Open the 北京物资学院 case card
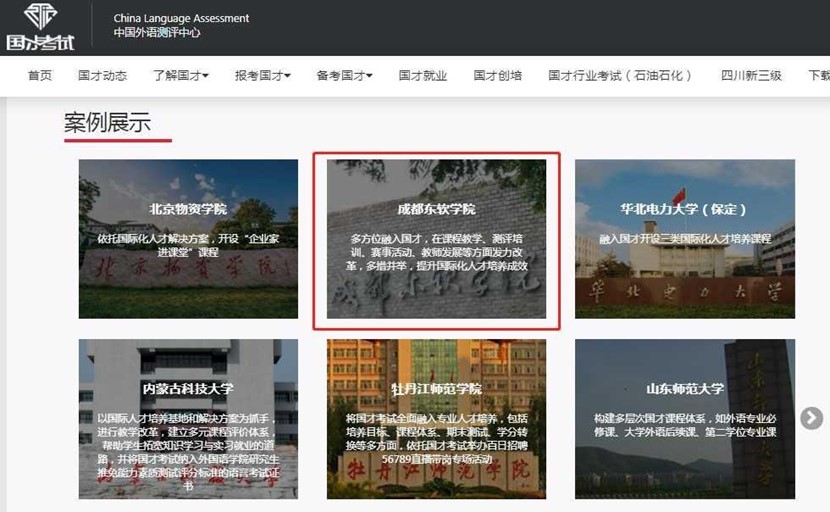This screenshot has height=512, width=830. click(188, 239)
